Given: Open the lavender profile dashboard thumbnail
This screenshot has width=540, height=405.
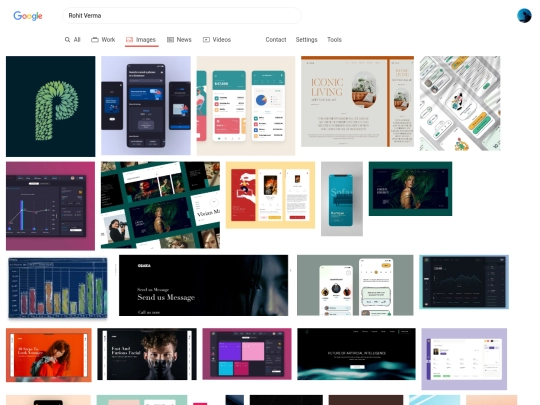Looking at the screenshot, I should pos(464,359).
